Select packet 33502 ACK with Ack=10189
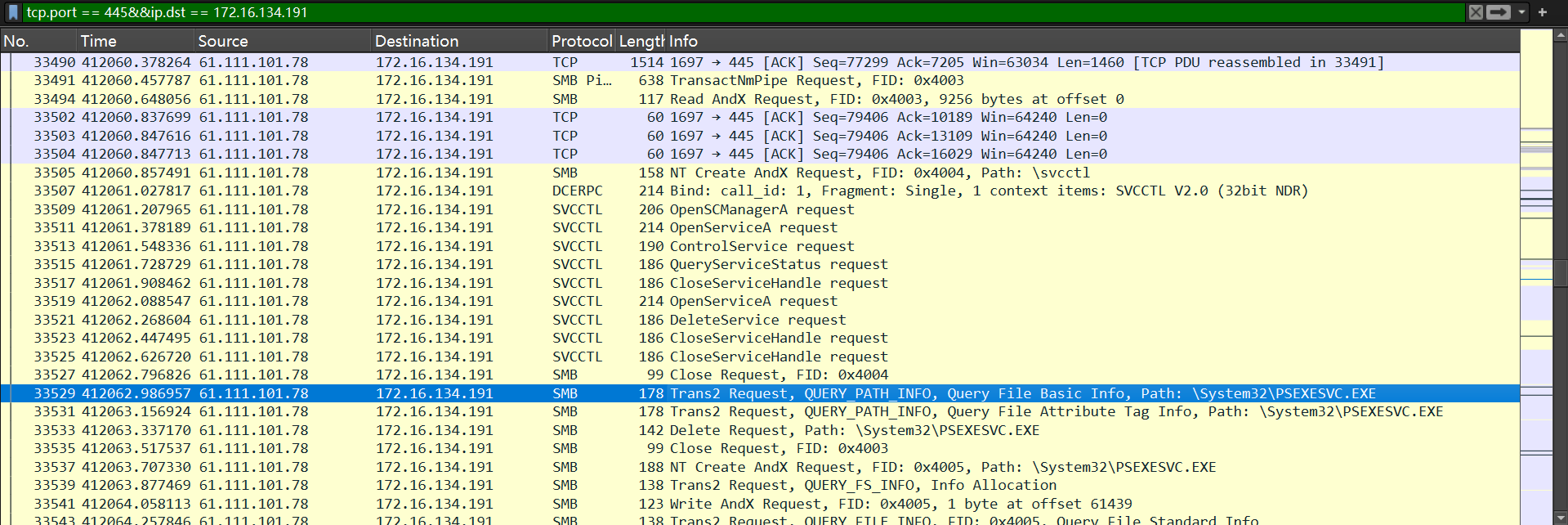 [x=760, y=117]
